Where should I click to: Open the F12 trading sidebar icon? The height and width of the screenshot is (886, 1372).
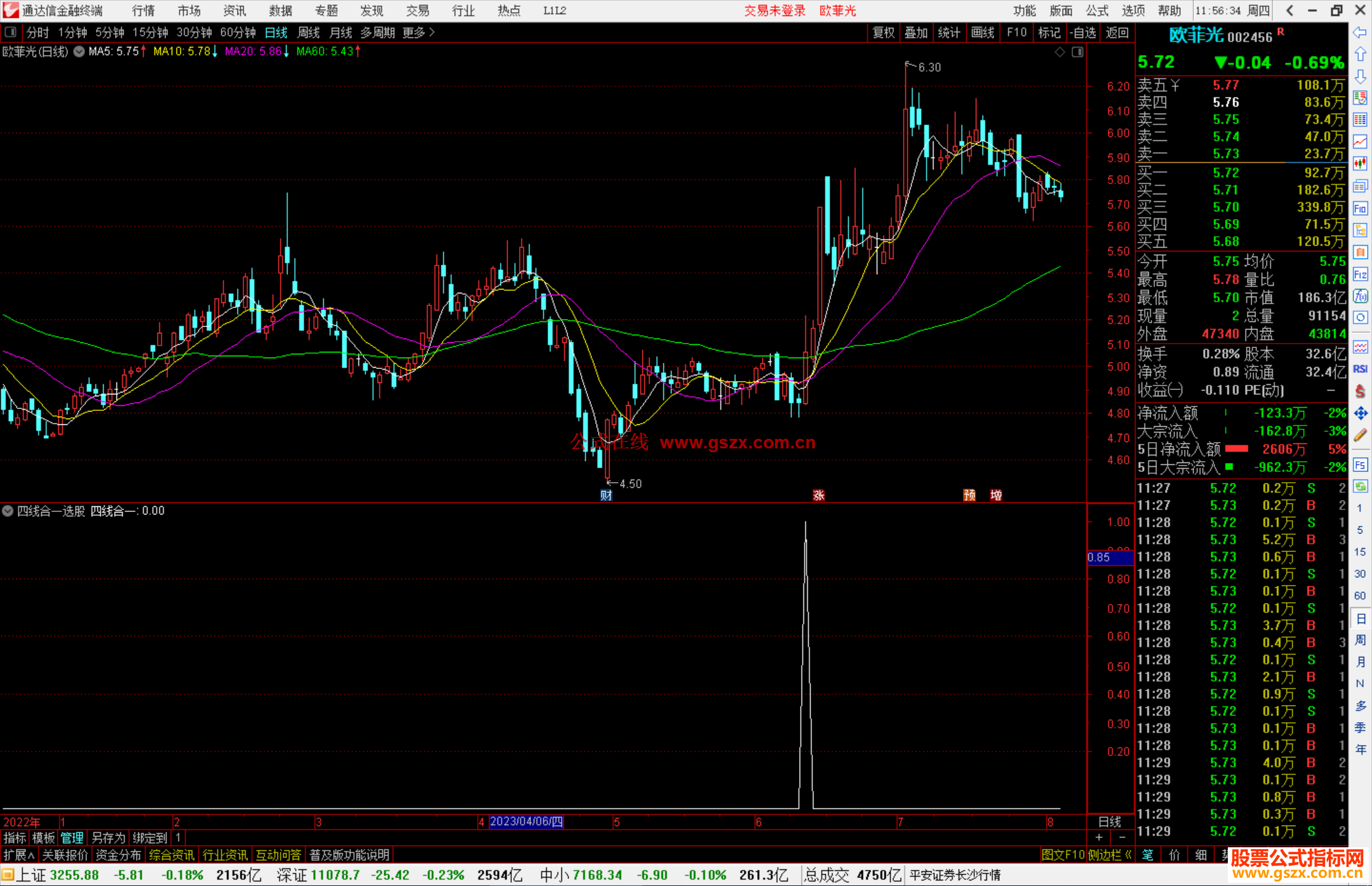tap(1360, 274)
